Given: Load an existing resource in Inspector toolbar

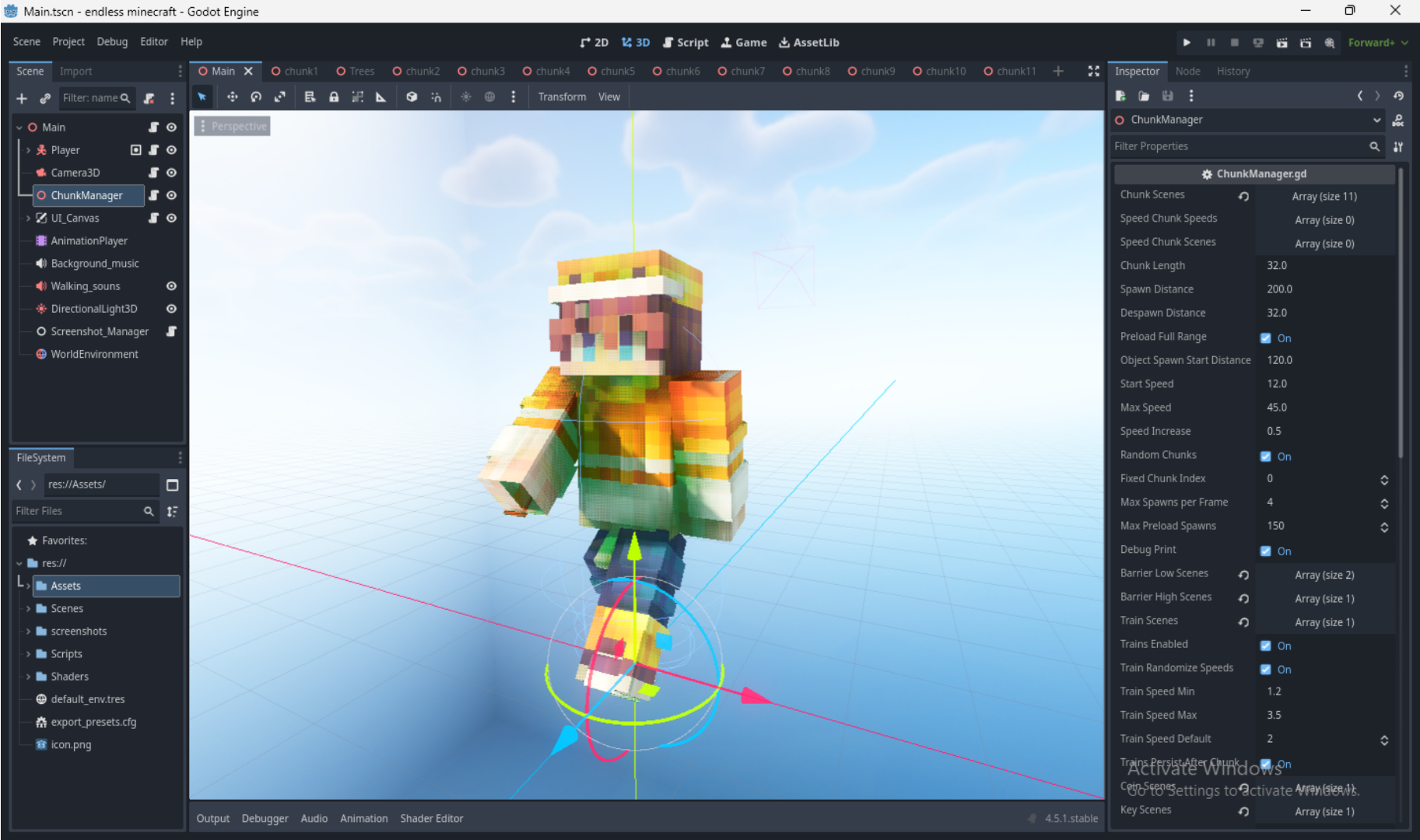Looking at the screenshot, I should pyautogui.click(x=1144, y=96).
